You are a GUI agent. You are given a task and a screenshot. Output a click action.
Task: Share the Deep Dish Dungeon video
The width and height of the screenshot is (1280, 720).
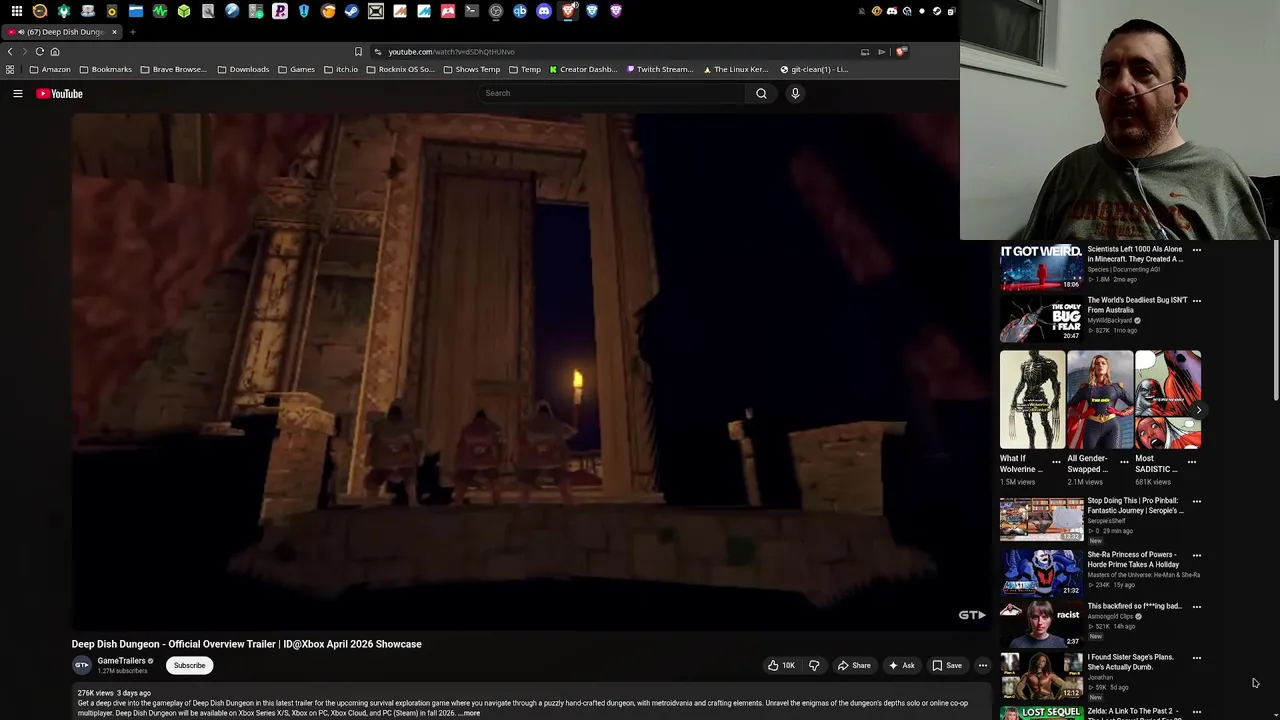[x=854, y=665]
